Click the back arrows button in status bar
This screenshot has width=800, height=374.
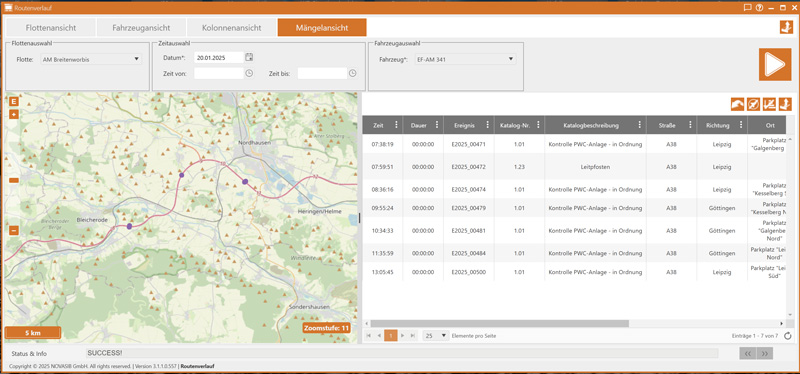point(747,353)
